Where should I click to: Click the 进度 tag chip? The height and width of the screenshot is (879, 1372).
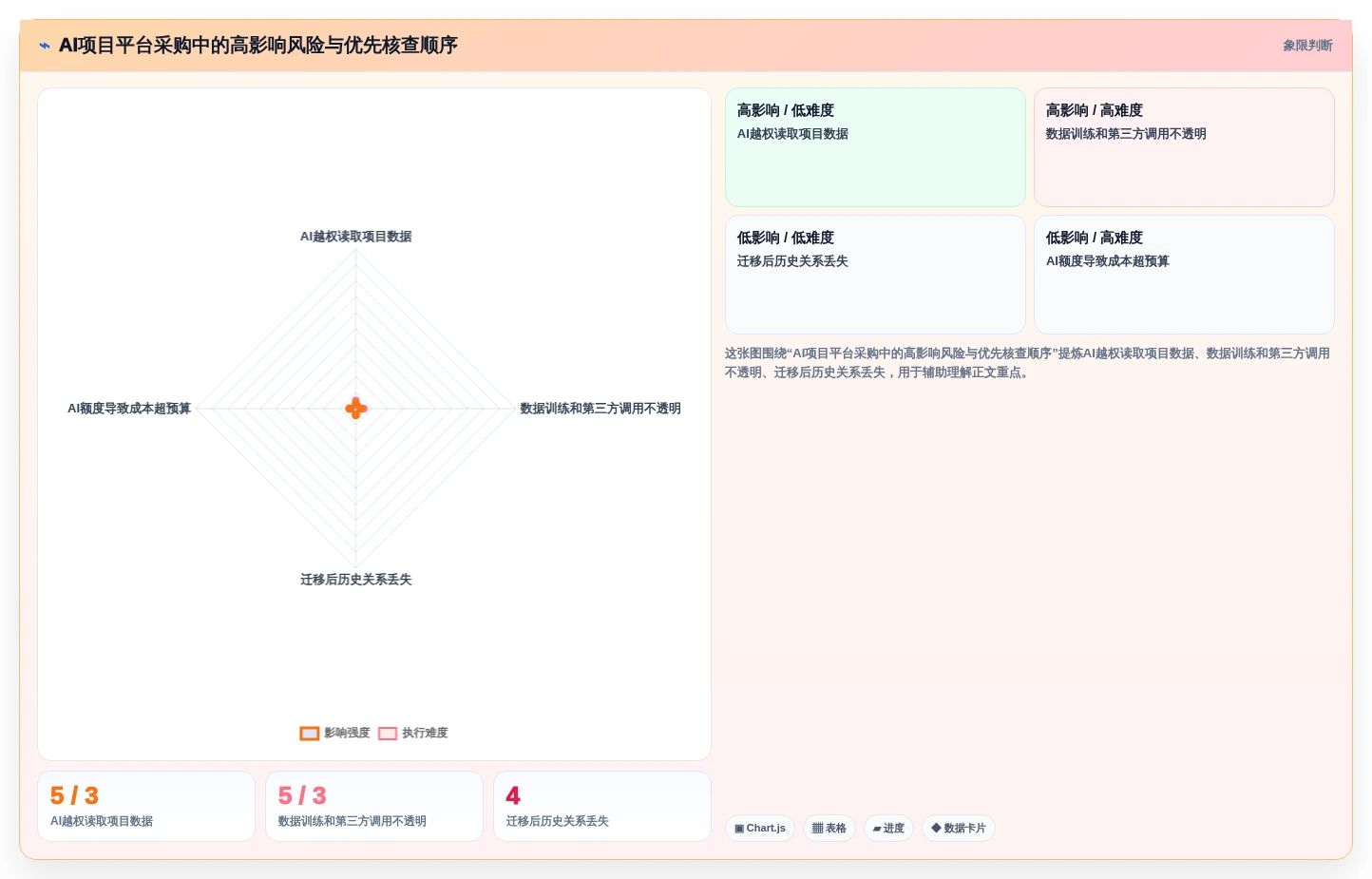click(888, 829)
